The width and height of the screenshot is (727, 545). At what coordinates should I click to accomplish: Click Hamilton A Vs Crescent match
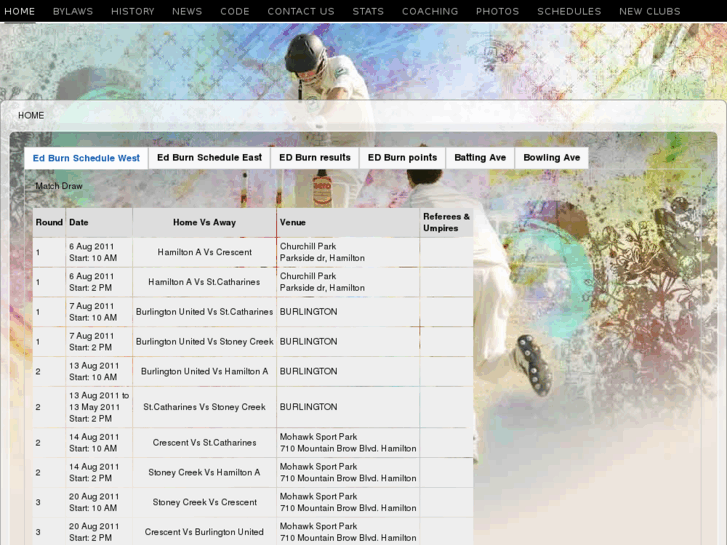point(204,252)
